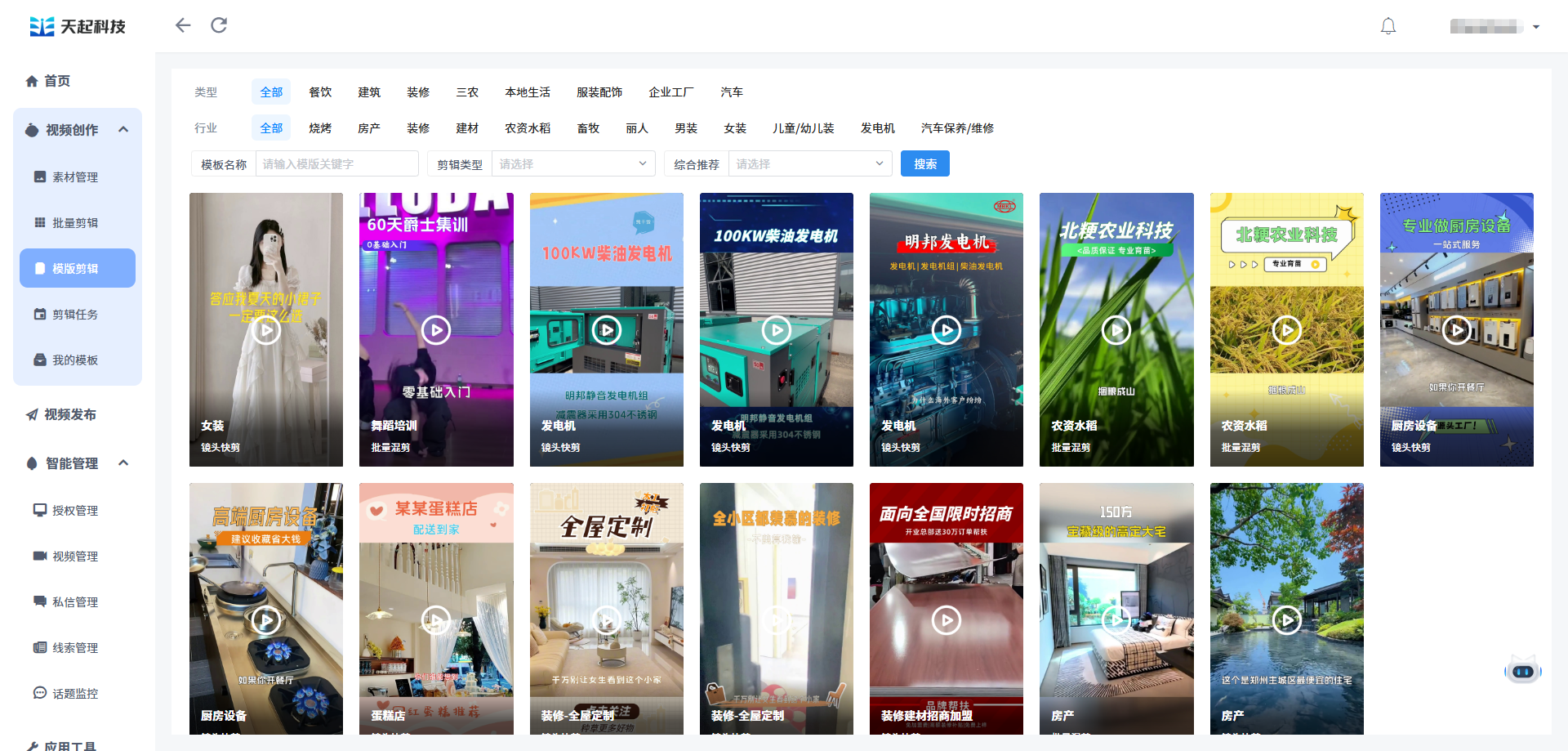Select the 发电机 industry filter
Screen dimensions: 1568x751
click(877, 128)
